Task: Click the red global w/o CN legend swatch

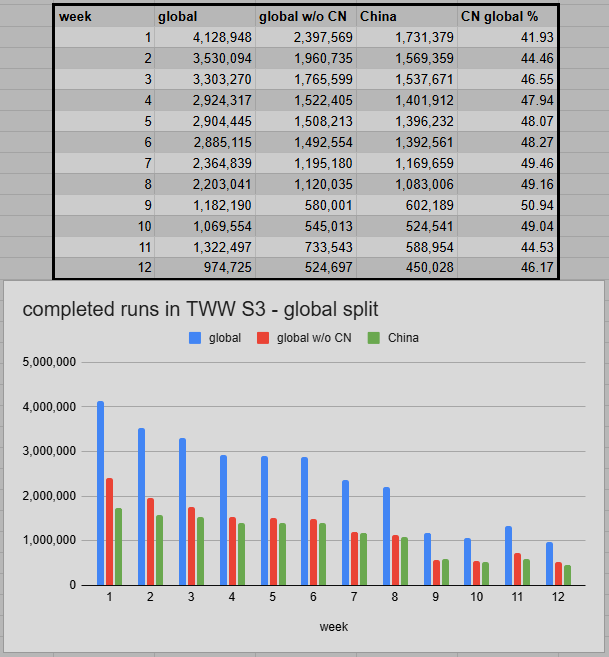Action: (x=264, y=338)
